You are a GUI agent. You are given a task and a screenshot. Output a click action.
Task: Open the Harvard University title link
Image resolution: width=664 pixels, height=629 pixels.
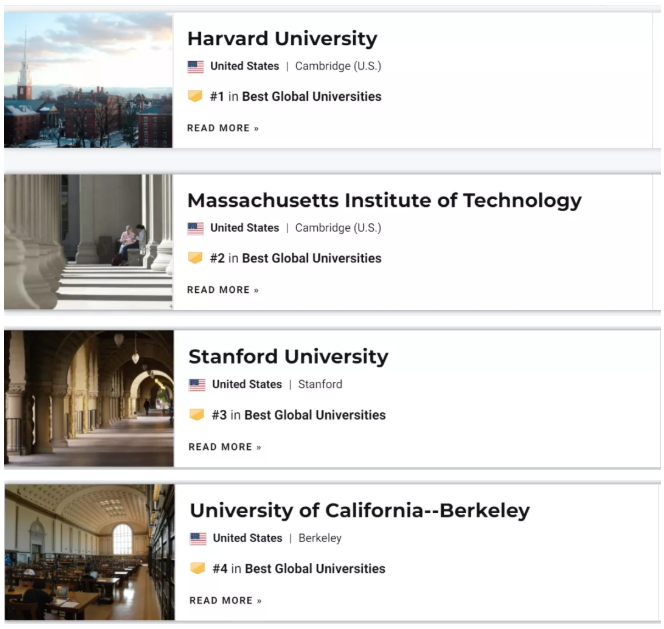[282, 39]
